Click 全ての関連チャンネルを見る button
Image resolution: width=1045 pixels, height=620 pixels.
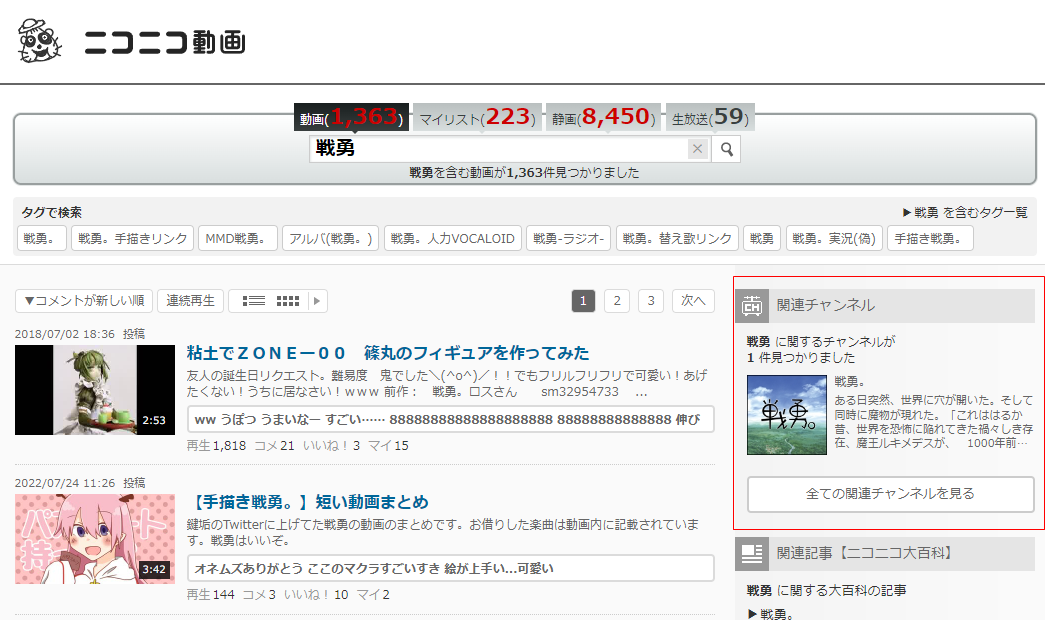point(890,494)
